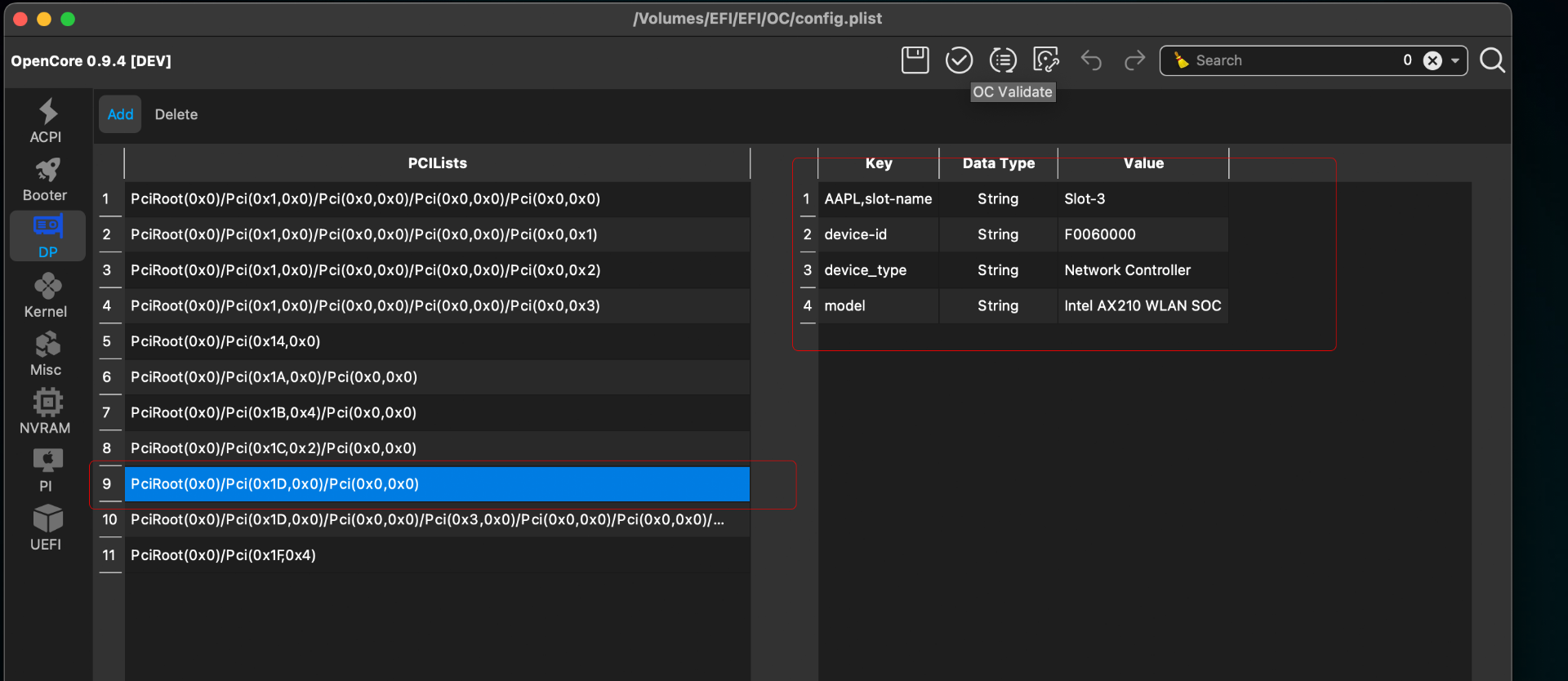The width and height of the screenshot is (1568, 681).
Task: Click the device-id key cell
Action: tap(879, 235)
